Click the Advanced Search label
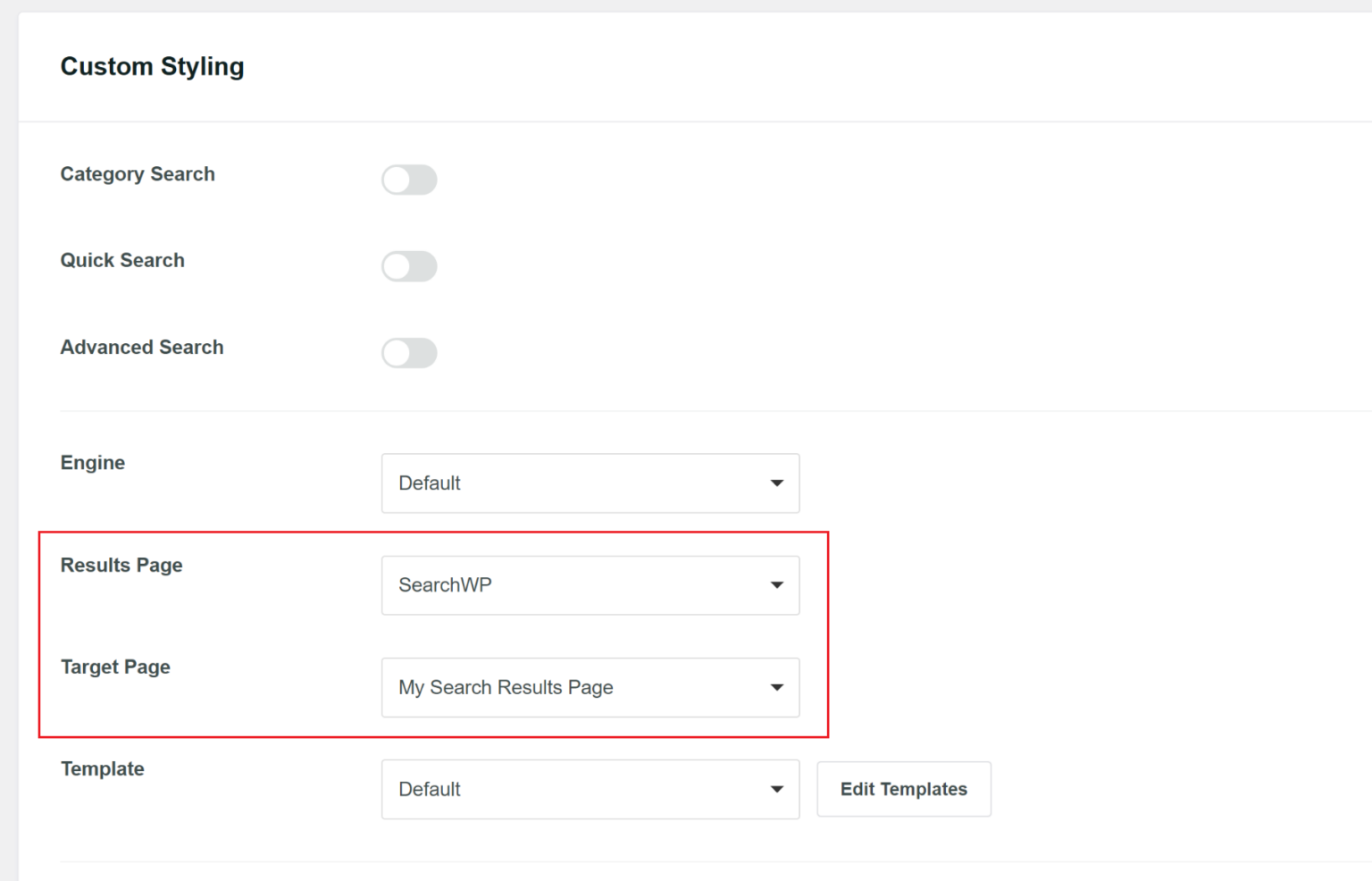The width and height of the screenshot is (1372, 881). click(142, 347)
